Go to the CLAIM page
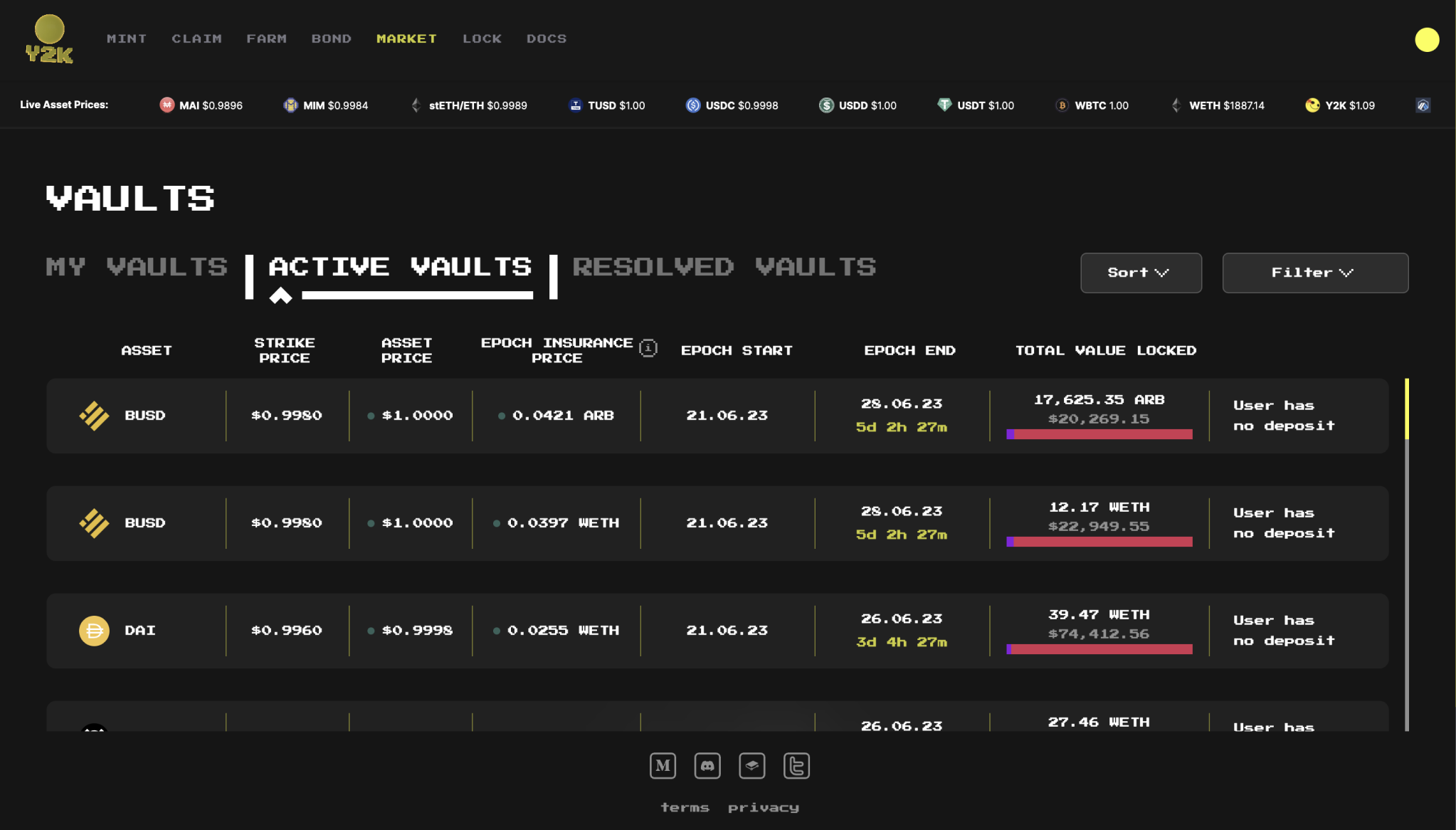 click(196, 38)
